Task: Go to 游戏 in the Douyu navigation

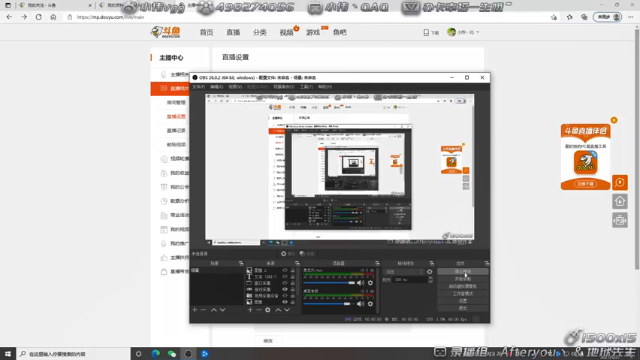Action: tap(313, 32)
